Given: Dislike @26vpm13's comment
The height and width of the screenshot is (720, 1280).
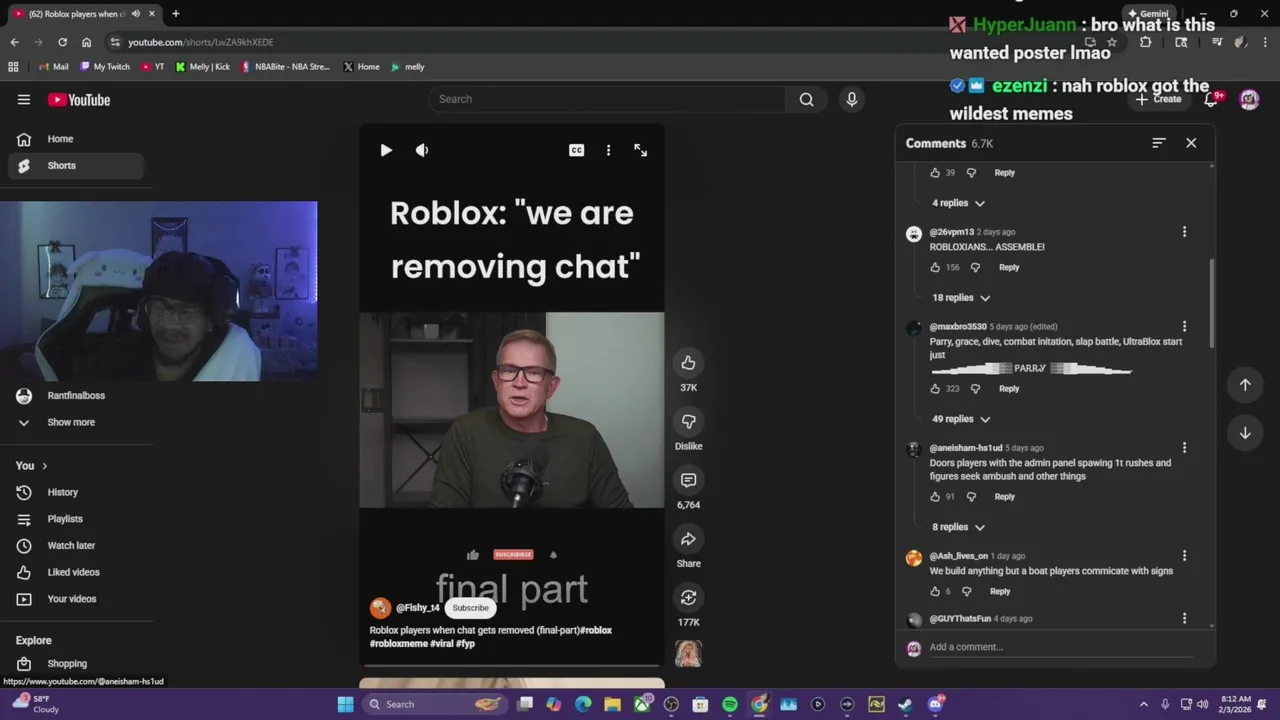Looking at the screenshot, I should (x=975, y=267).
